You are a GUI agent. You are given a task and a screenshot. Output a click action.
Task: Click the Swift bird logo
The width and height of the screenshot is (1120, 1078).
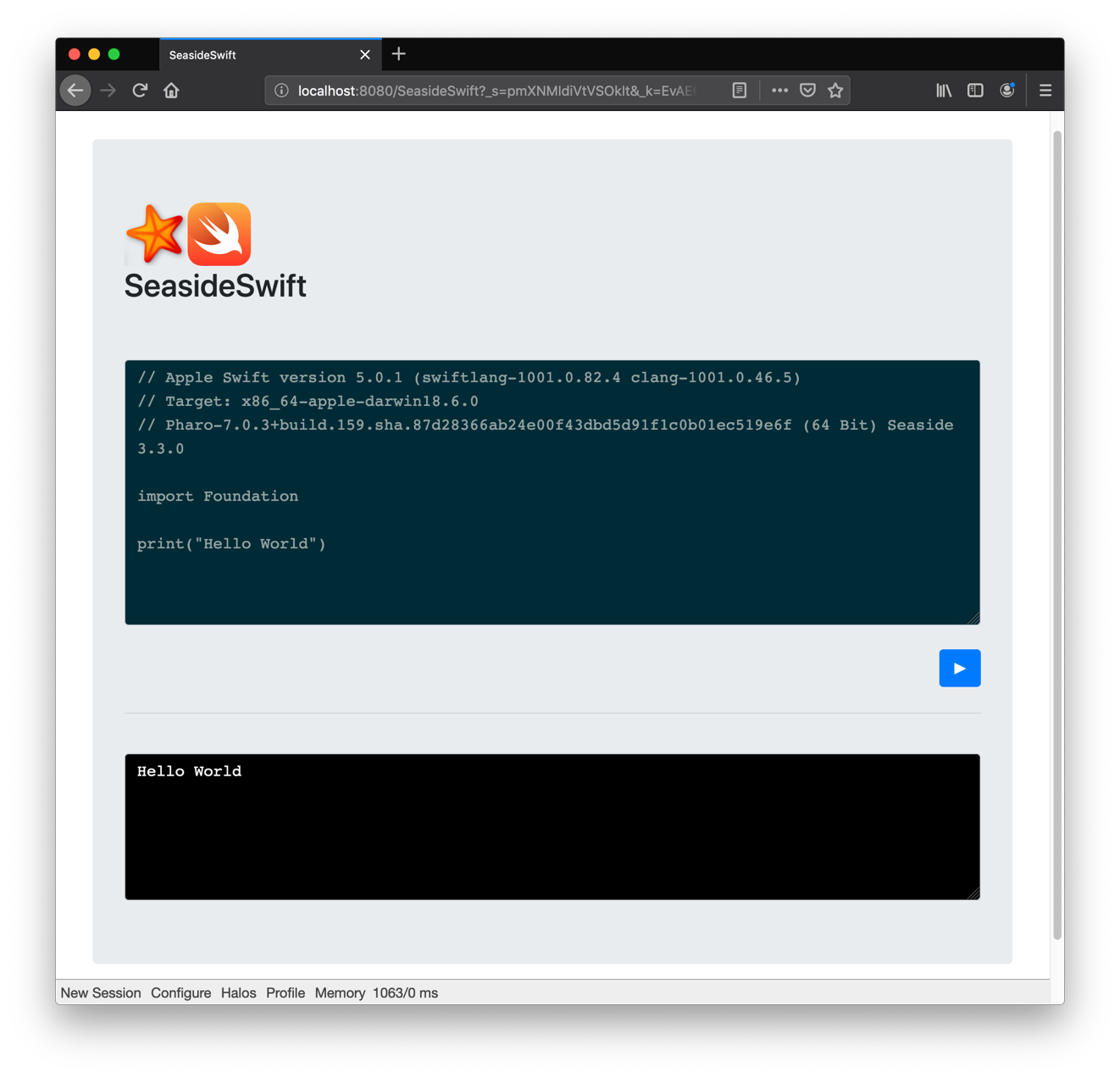(x=219, y=234)
